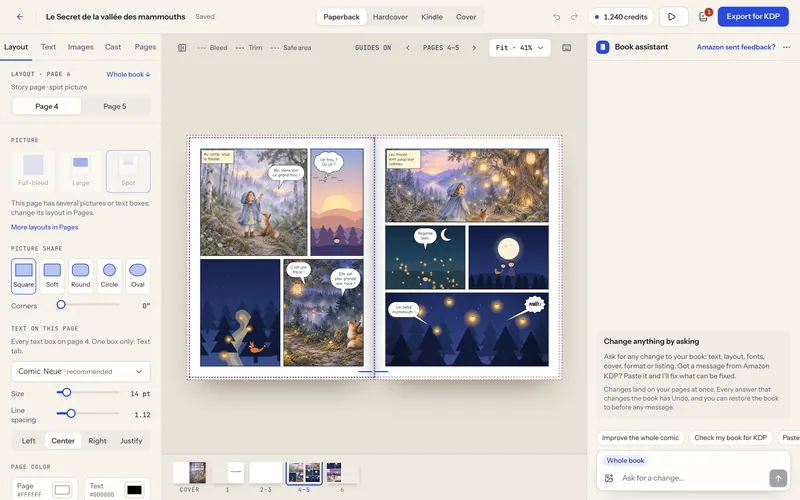Choose Large picture layout
This screenshot has width=800, height=500.
(x=81, y=171)
